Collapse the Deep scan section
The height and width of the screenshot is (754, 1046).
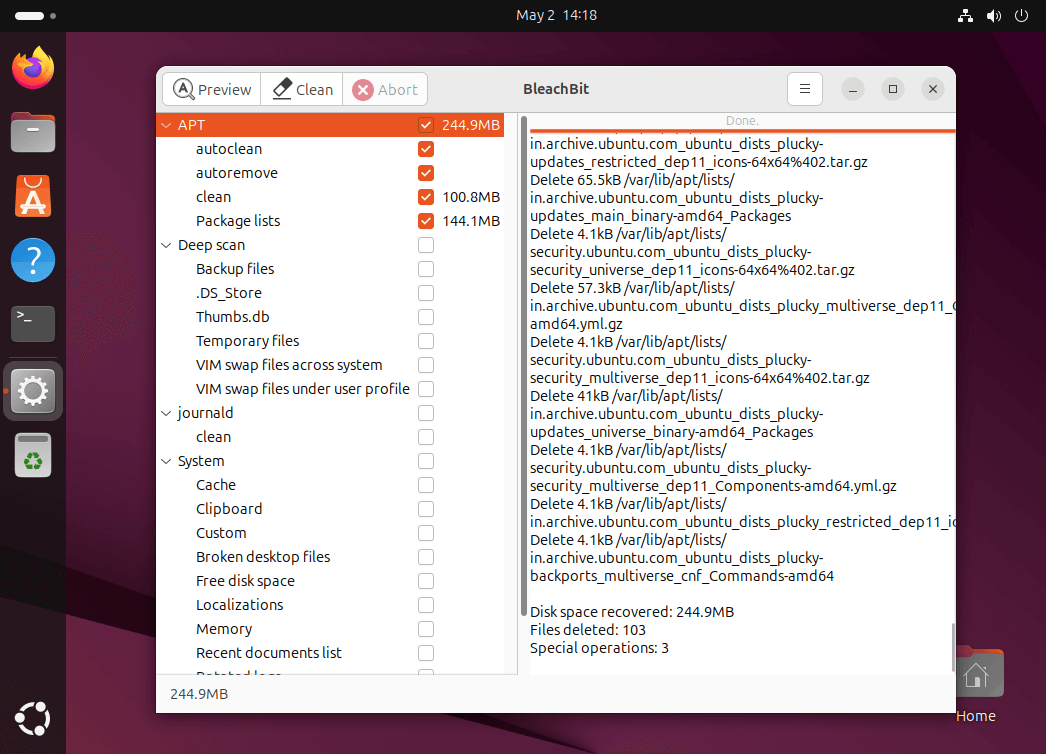point(166,245)
